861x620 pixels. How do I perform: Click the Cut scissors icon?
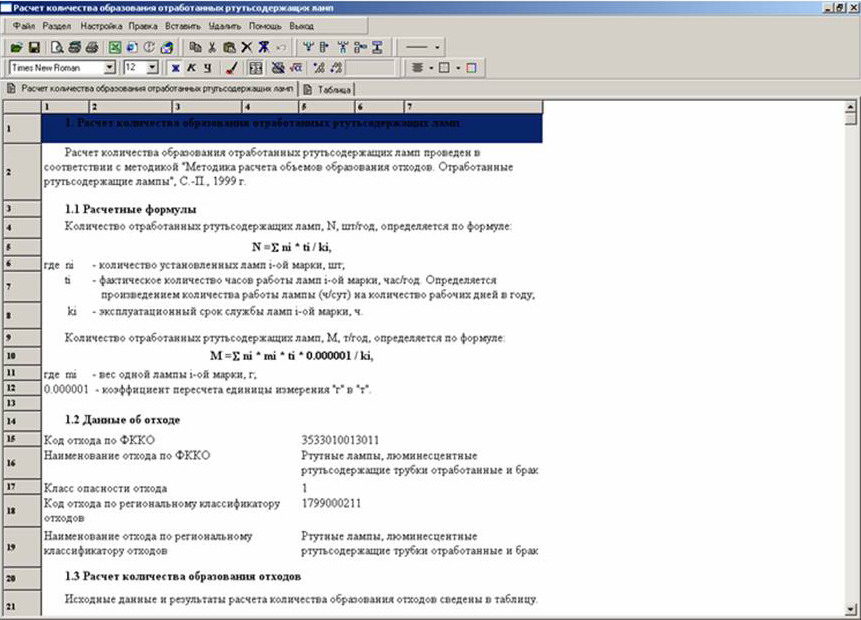[212, 47]
